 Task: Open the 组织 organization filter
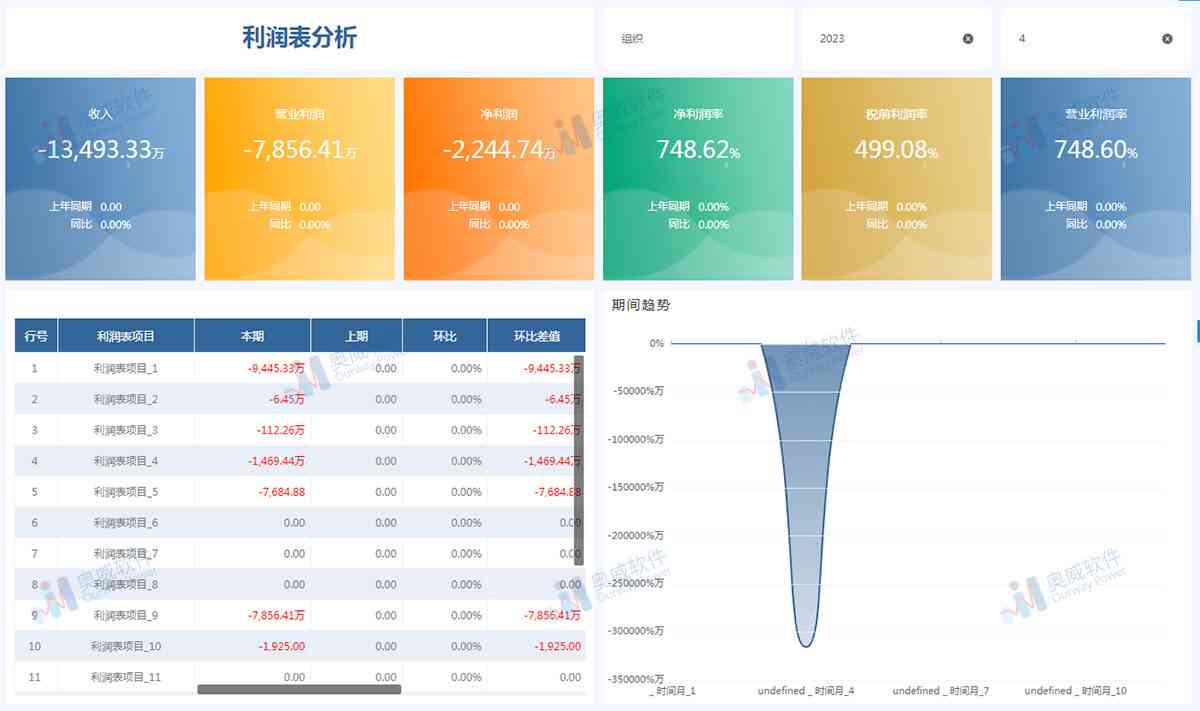[695, 38]
